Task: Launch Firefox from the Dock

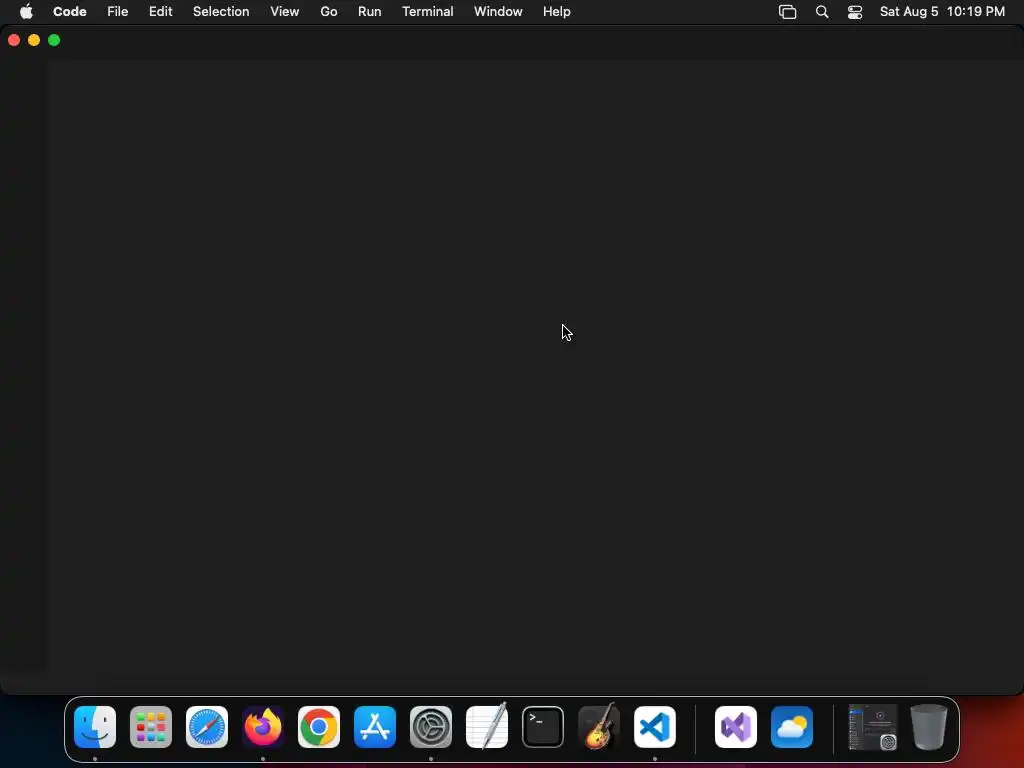Action: pyautogui.click(x=263, y=727)
